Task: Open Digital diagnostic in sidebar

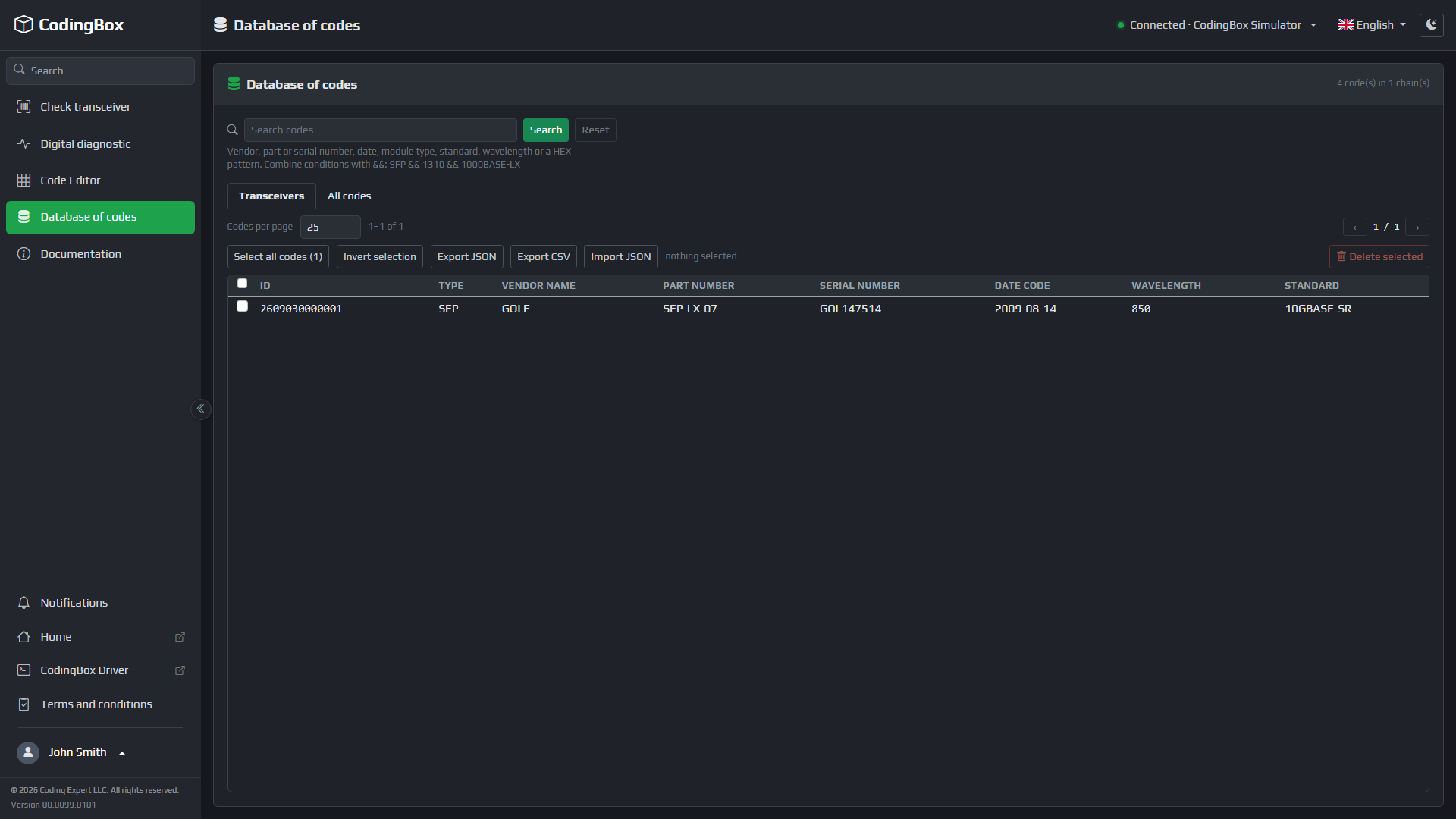Action: pos(100,144)
